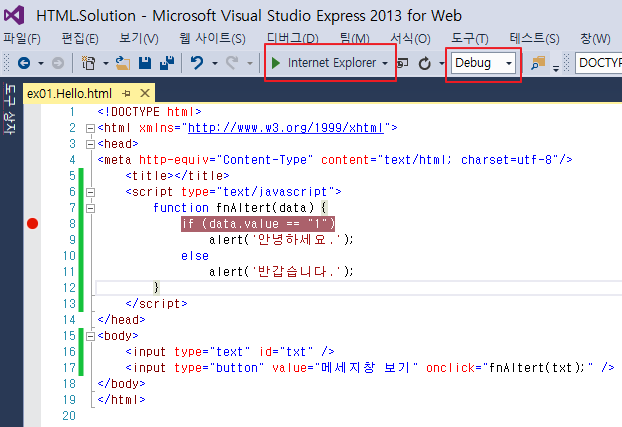Click the </head> closing tag on line 14
The height and width of the screenshot is (427, 622).
(121, 319)
